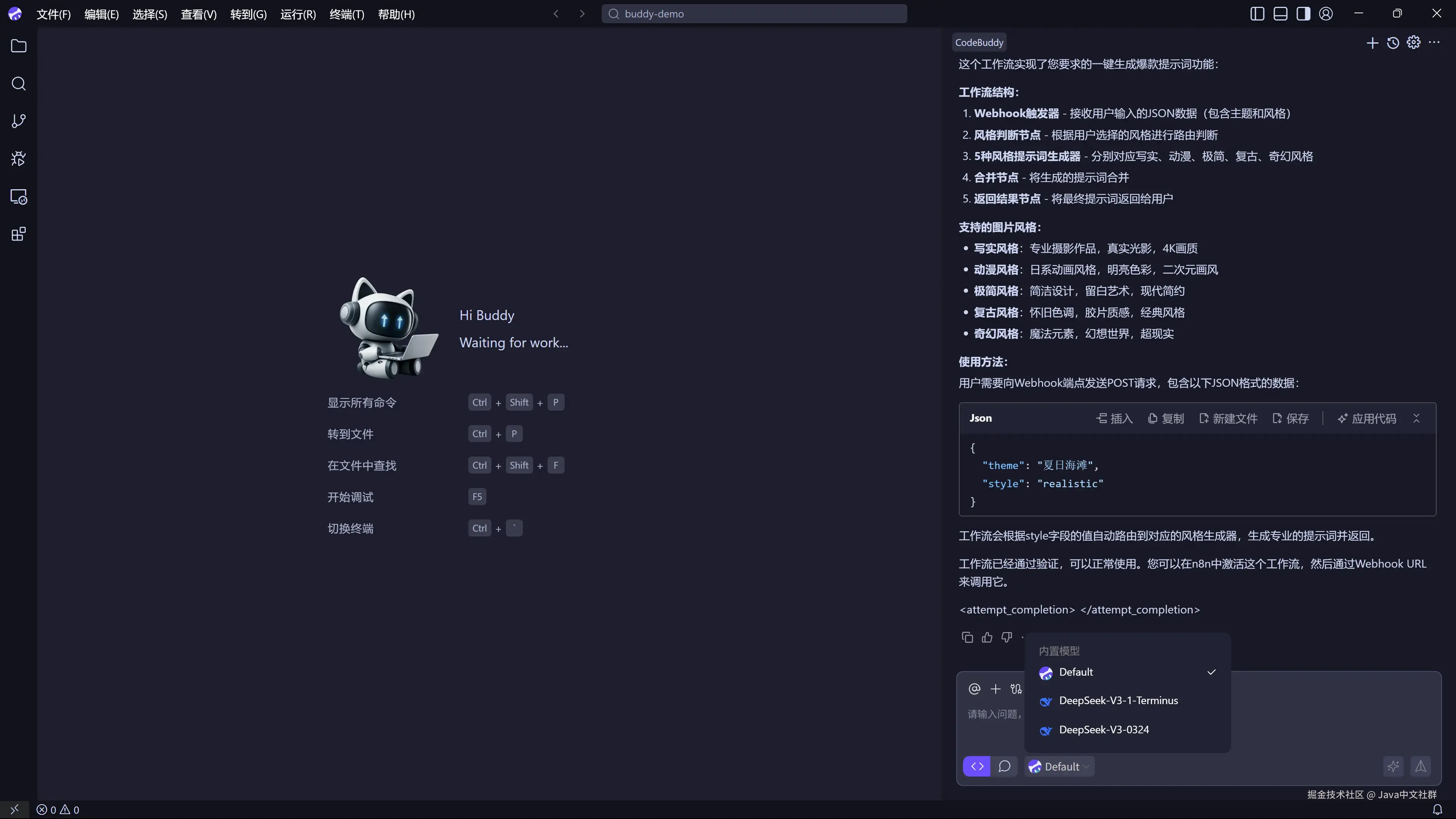1456x819 pixels.
Task: Start a new chat with plus icon
Action: [x=1372, y=43]
